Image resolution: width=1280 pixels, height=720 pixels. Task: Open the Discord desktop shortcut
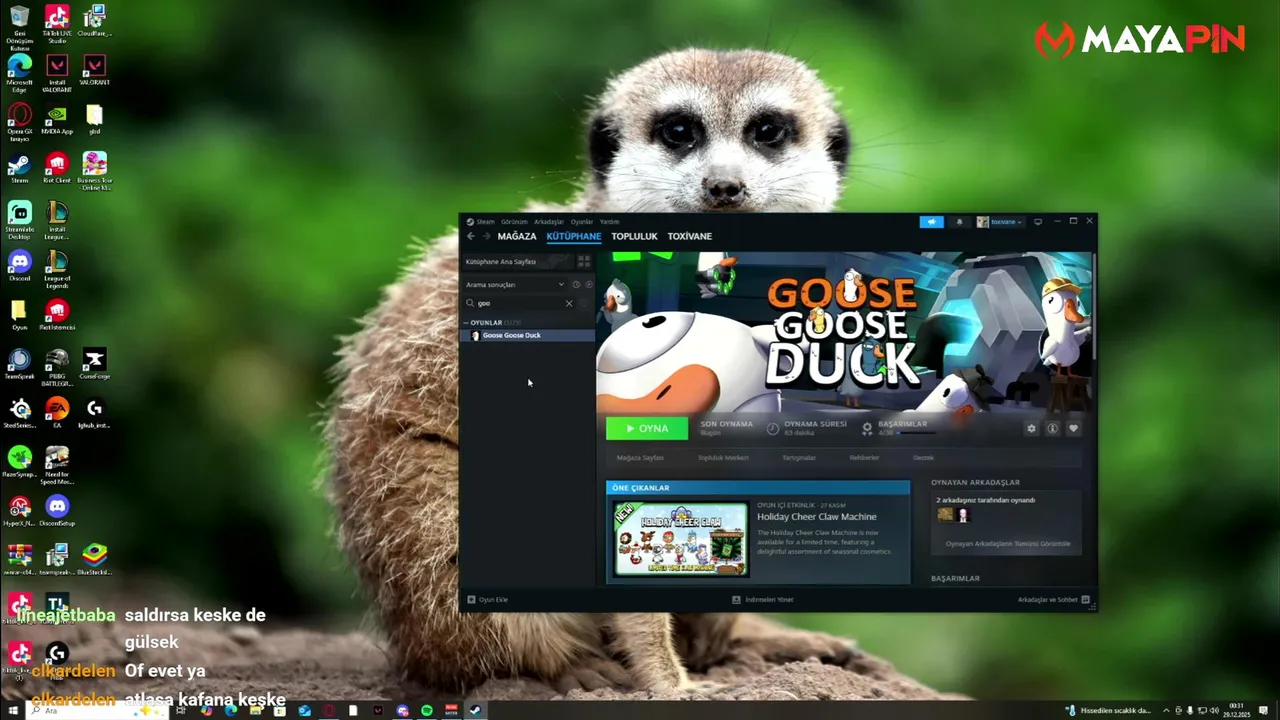pyautogui.click(x=19, y=266)
